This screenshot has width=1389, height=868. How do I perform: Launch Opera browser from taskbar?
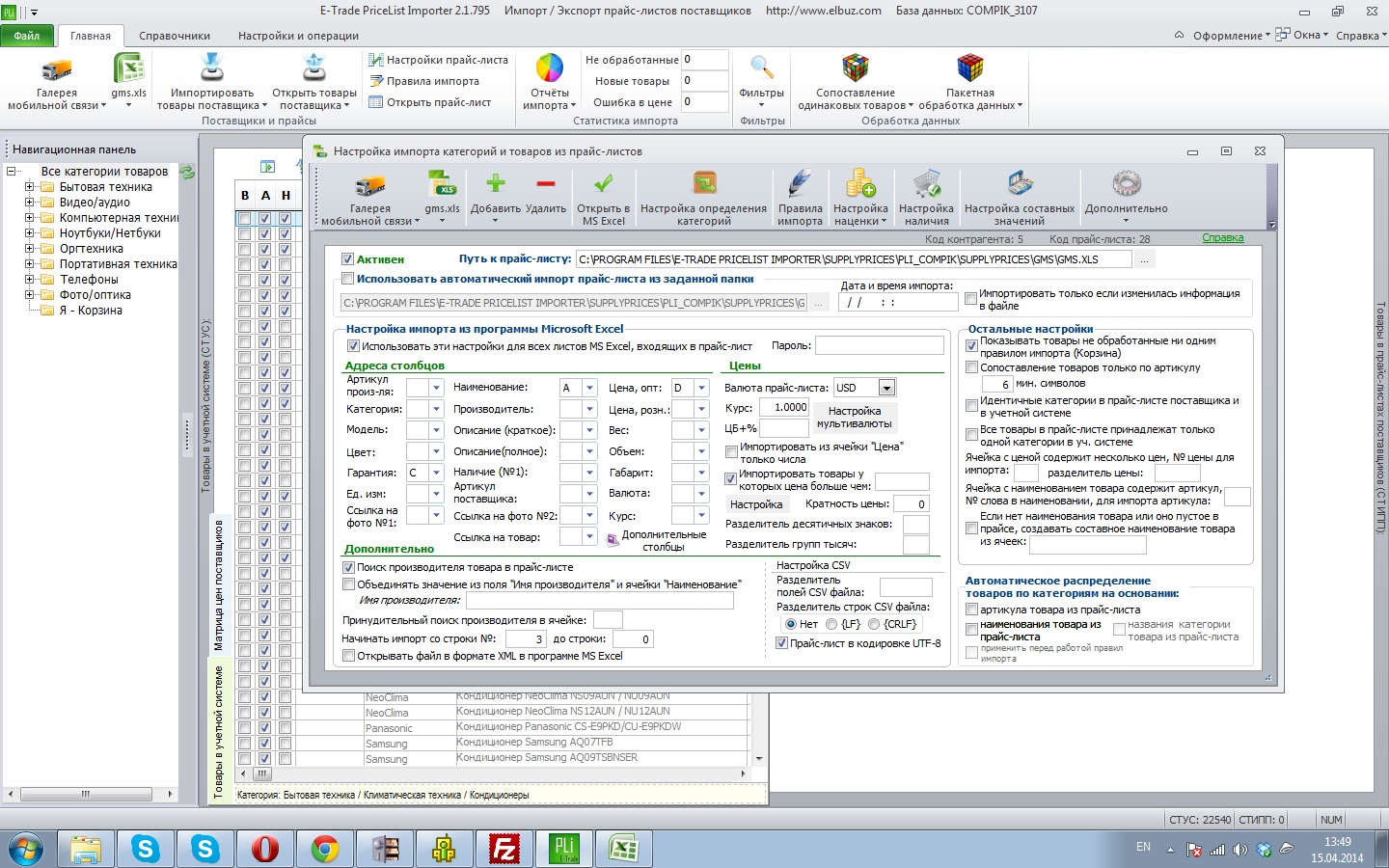pyautogui.click(x=264, y=849)
